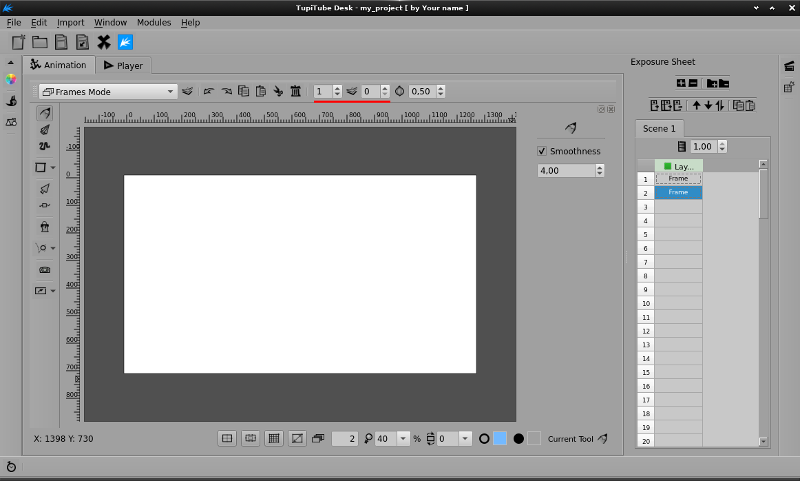Toggle the canvas grid display
The width and height of the screenshot is (800, 481).
coord(274,438)
